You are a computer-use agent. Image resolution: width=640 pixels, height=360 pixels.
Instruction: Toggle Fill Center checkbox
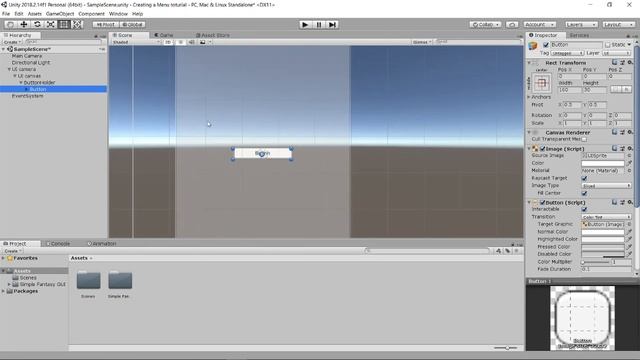pyautogui.click(x=584, y=193)
